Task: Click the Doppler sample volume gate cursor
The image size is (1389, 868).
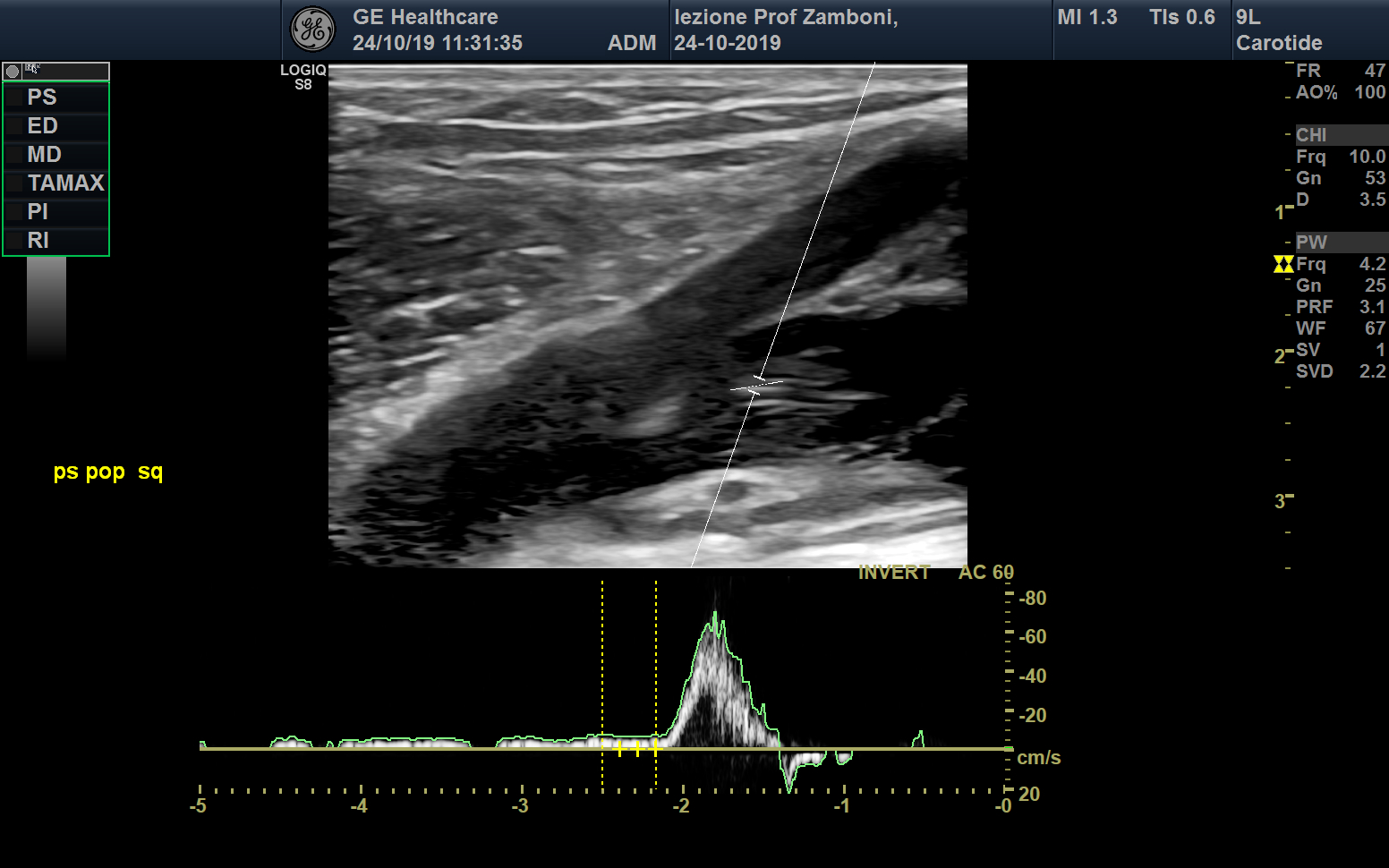Action: [756, 386]
